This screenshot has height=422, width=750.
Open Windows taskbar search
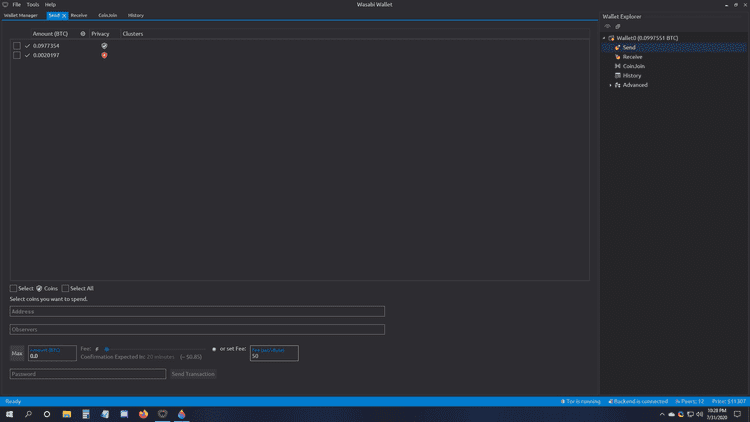pyautogui.click(x=28, y=414)
